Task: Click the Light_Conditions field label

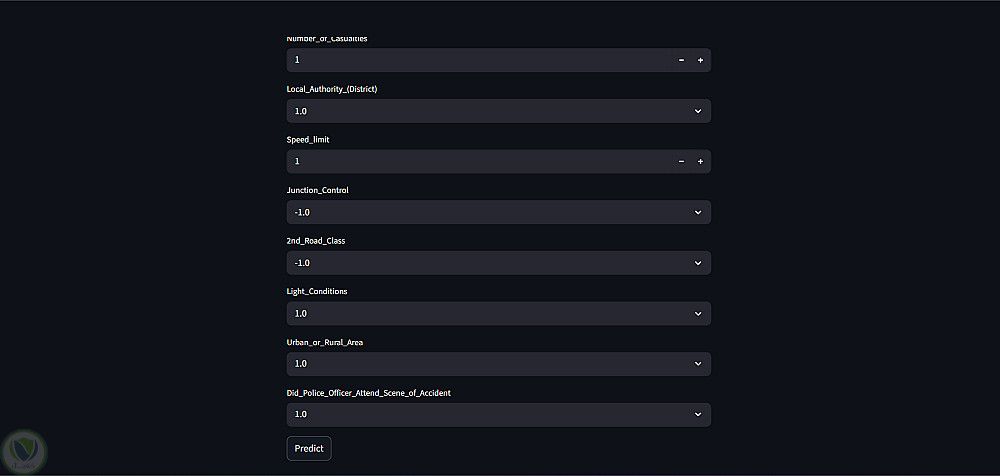Action: pos(317,291)
